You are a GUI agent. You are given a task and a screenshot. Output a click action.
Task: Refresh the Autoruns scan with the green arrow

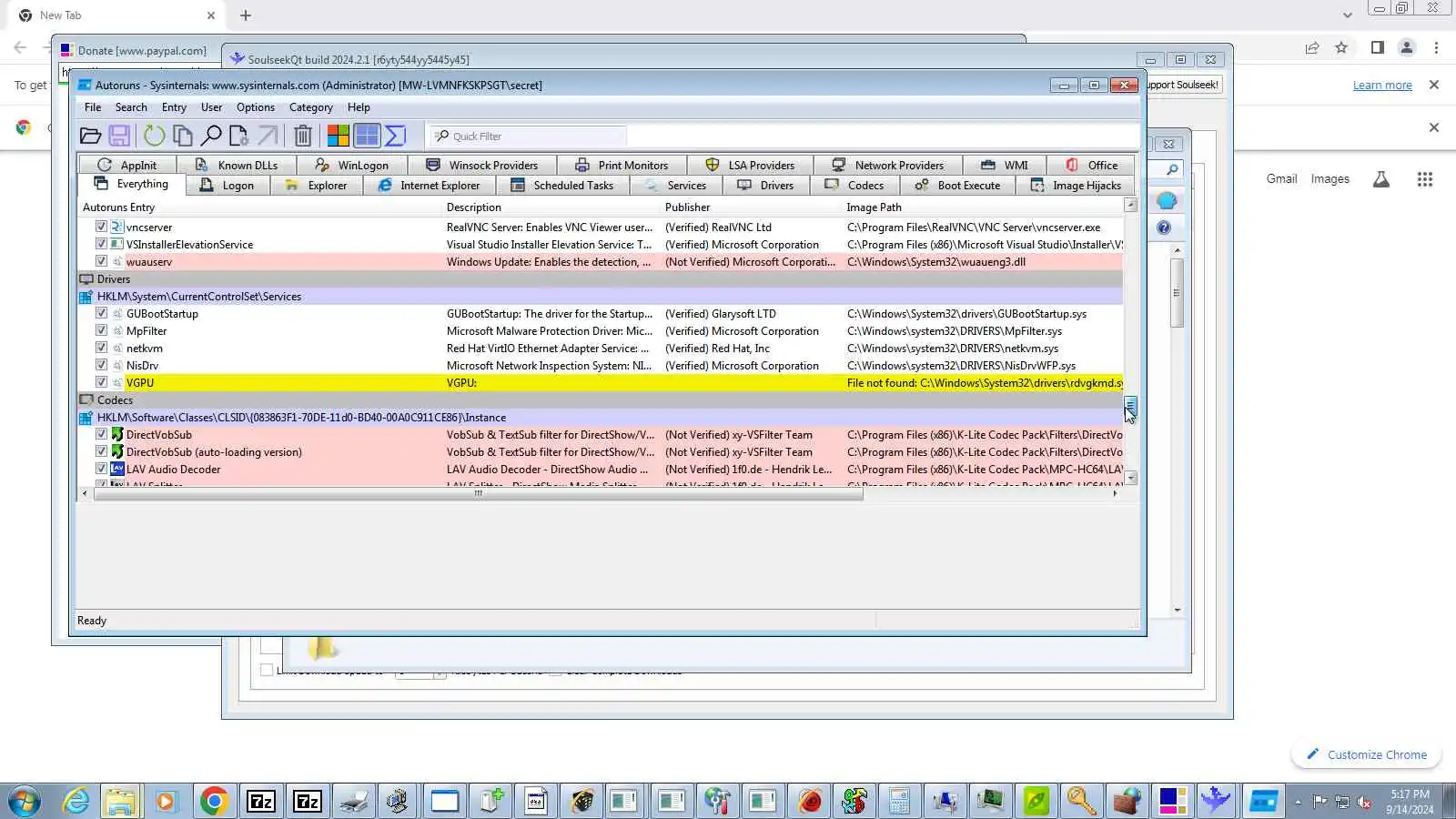tap(154, 136)
